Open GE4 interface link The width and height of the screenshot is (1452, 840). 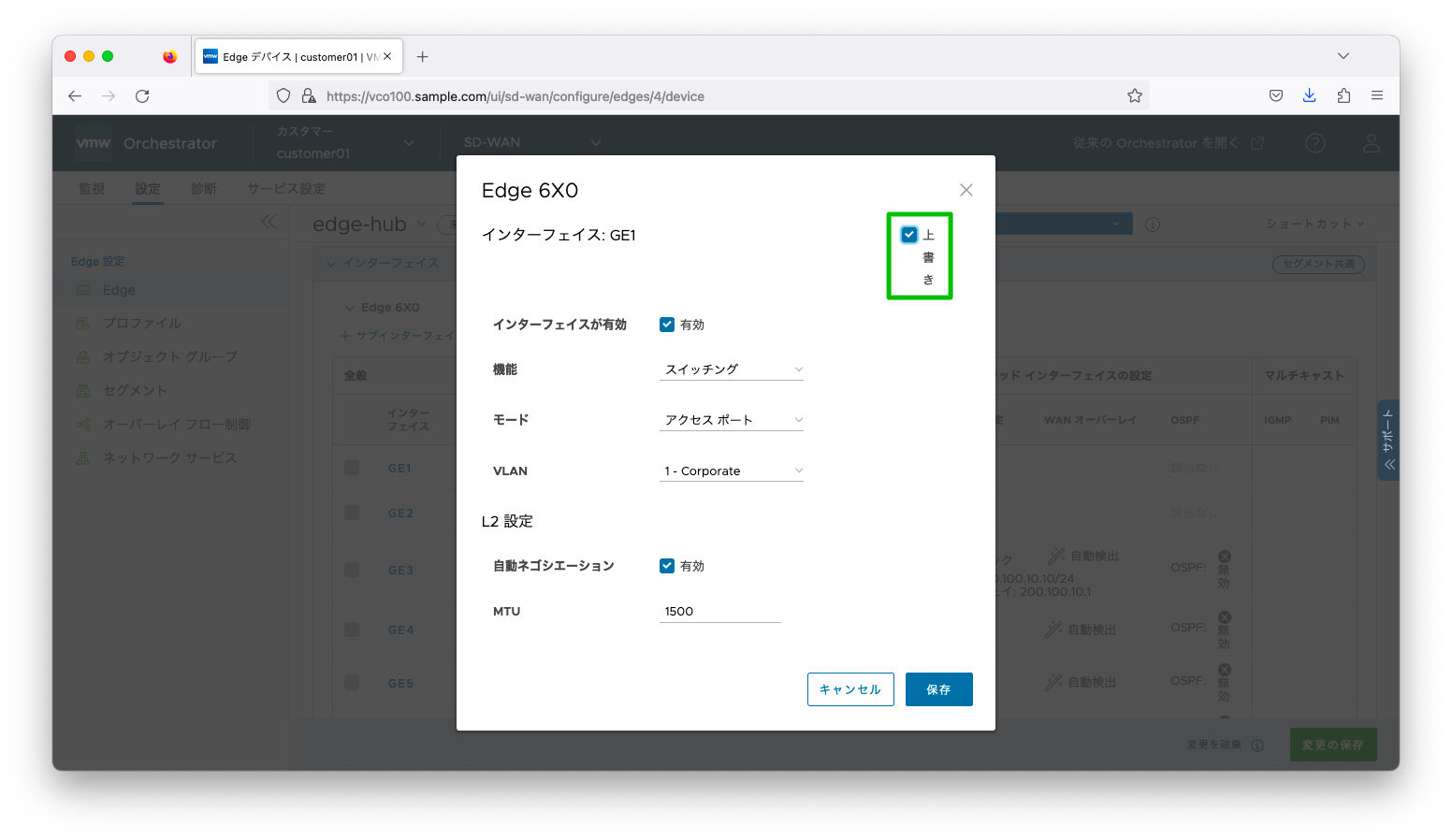point(400,630)
